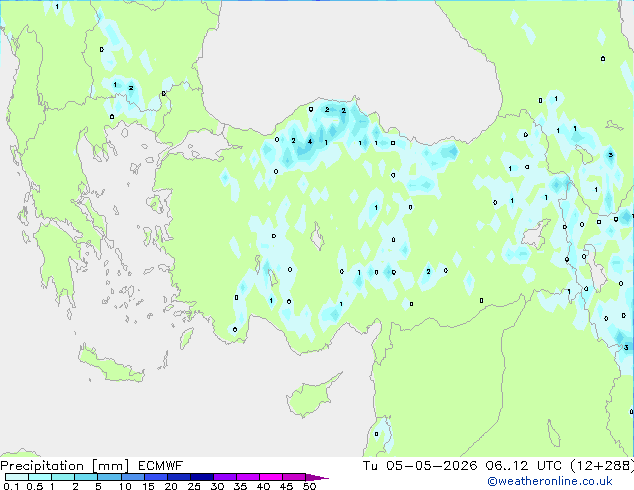The height and width of the screenshot is (490, 634).
Task: Click the legend label '25'
Action: tap(194, 486)
